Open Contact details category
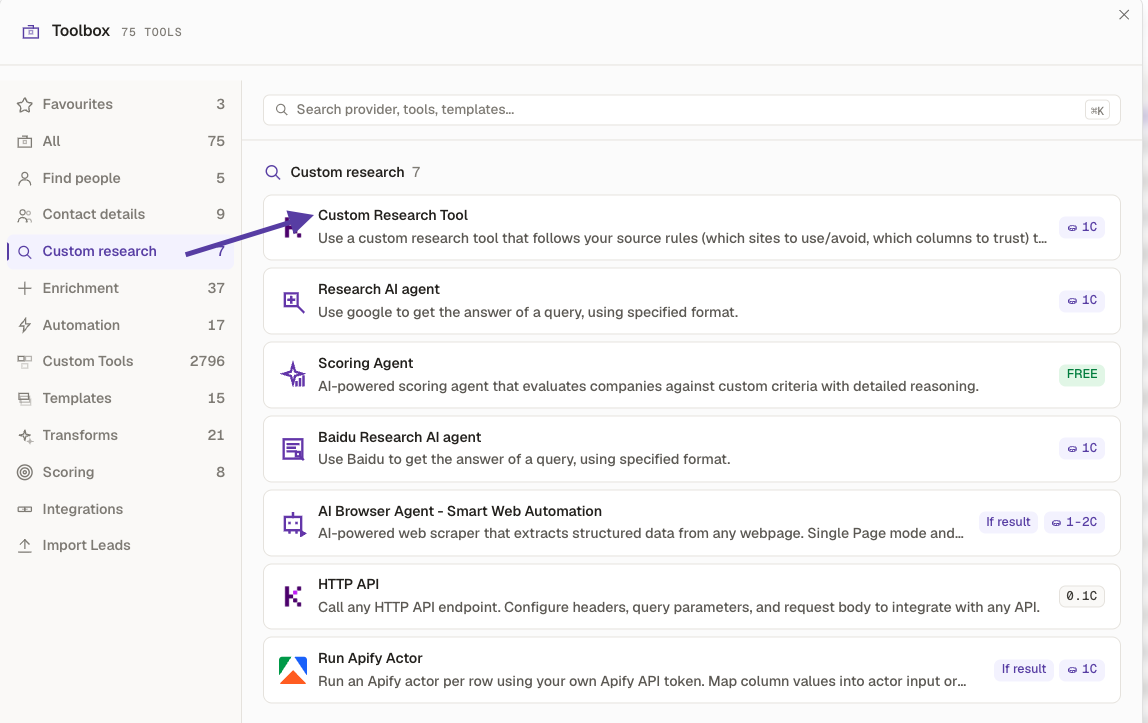This screenshot has height=723, width=1148. (120, 214)
